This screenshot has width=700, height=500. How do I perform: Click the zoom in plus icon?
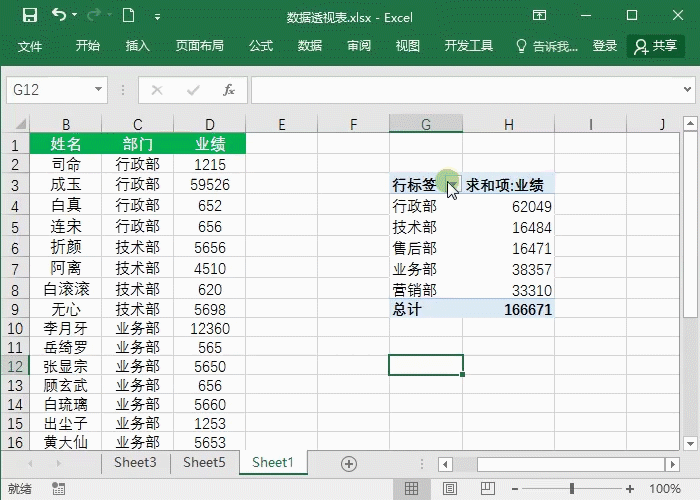point(631,489)
